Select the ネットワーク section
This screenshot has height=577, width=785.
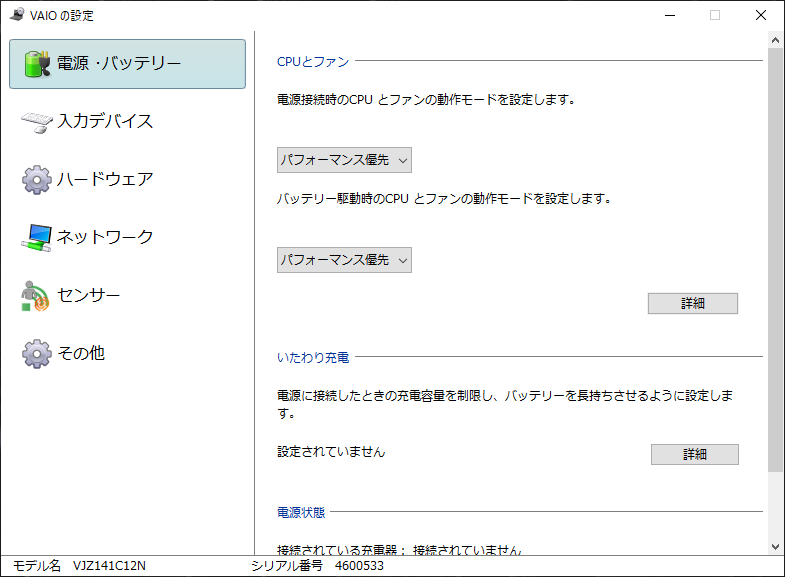[x=127, y=238]
